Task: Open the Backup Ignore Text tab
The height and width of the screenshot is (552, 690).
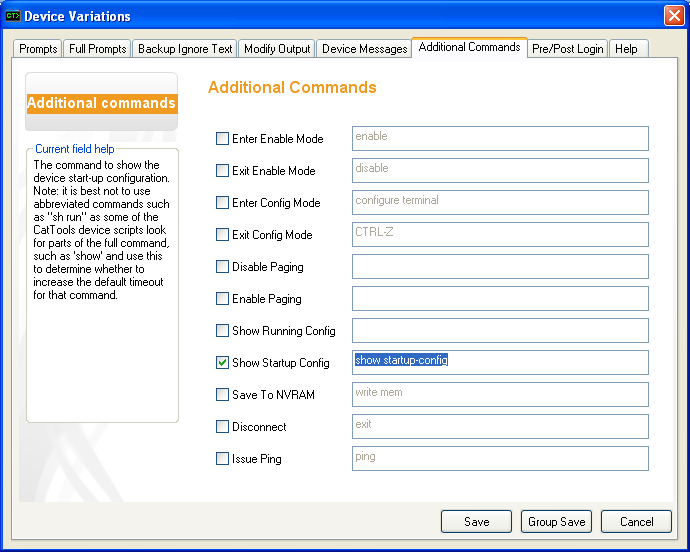Action: point(185,49)
